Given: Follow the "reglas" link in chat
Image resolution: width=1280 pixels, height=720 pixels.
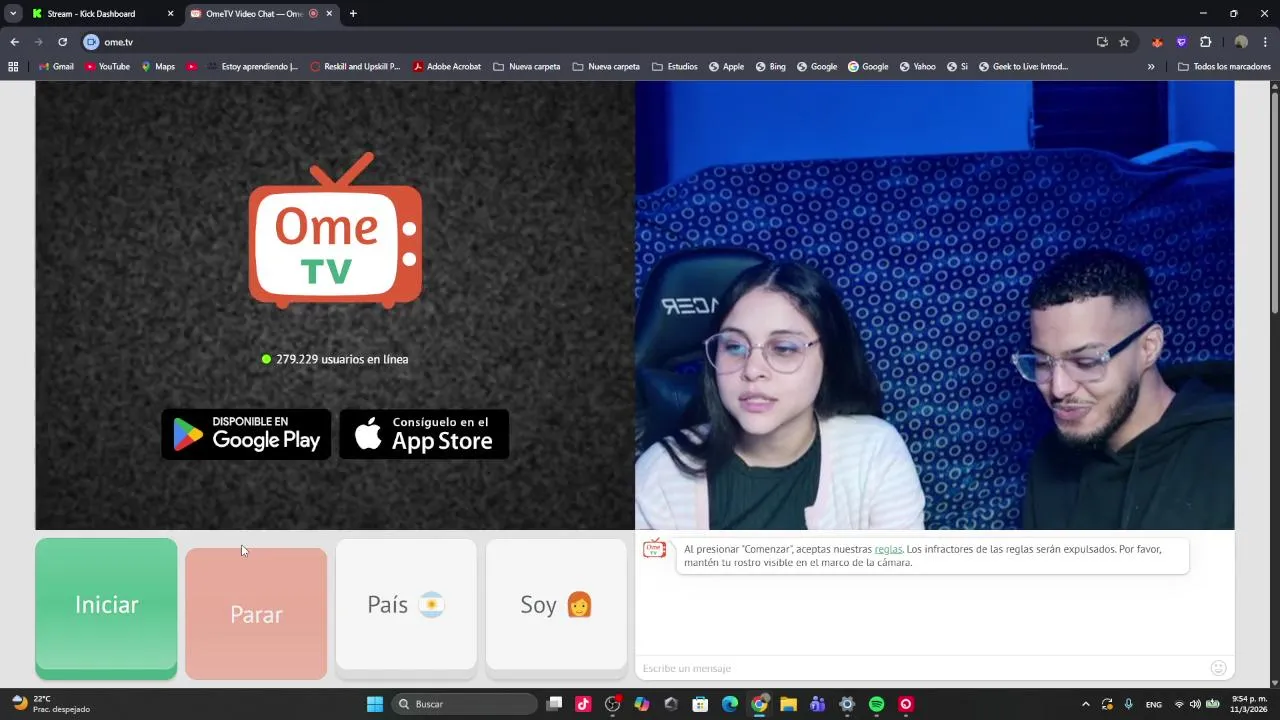Looking at the screenshot, I should click(888, 549).
